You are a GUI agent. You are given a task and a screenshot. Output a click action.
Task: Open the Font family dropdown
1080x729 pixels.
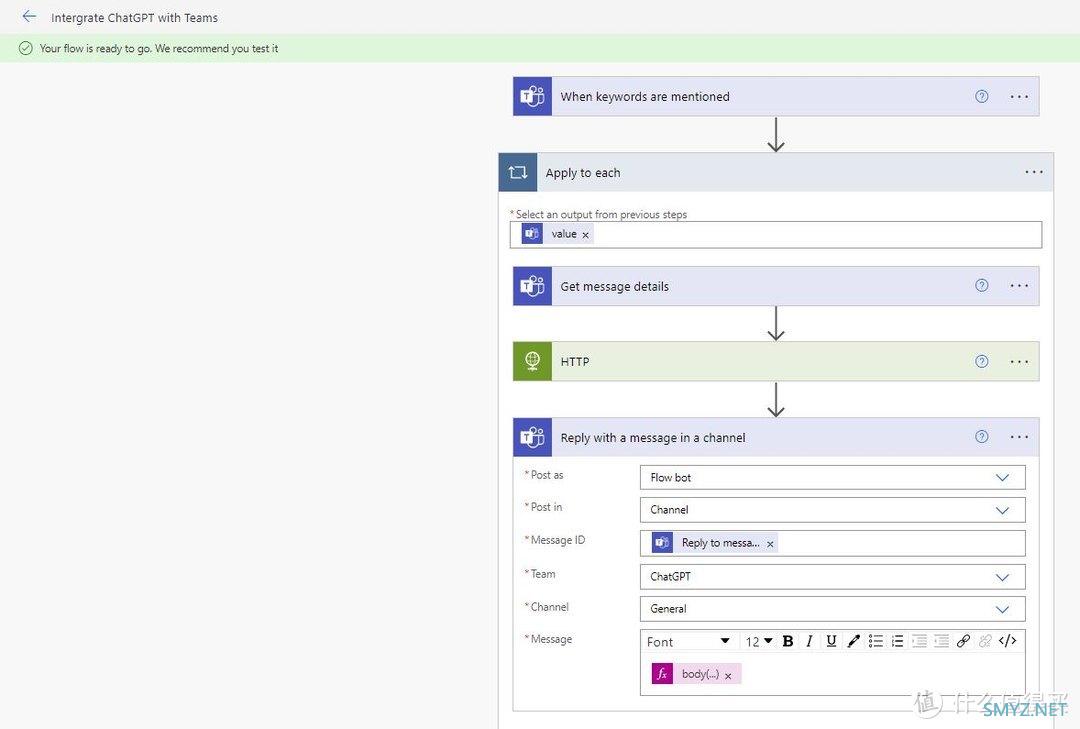coord(687,641)
